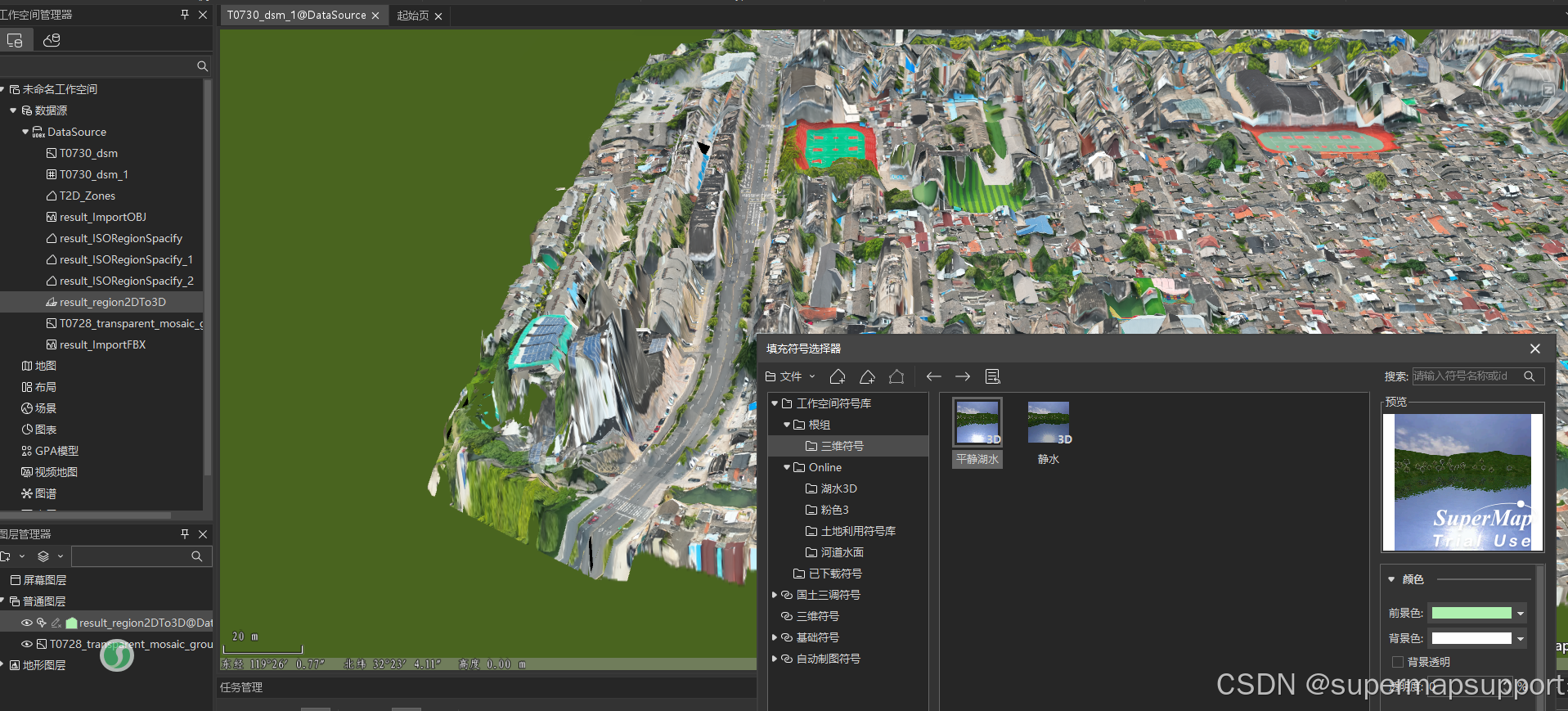Click the symbol list view icon
Image resolution: width=1568 pixels, height=711 pixels.
[x=993, y=376]
